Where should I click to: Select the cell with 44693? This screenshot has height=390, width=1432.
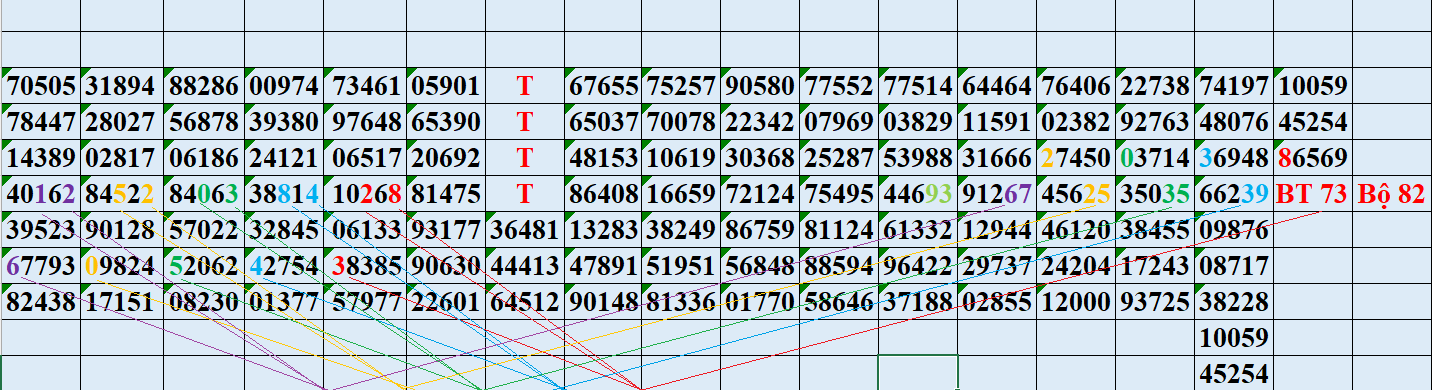click(x=918, y=194)
